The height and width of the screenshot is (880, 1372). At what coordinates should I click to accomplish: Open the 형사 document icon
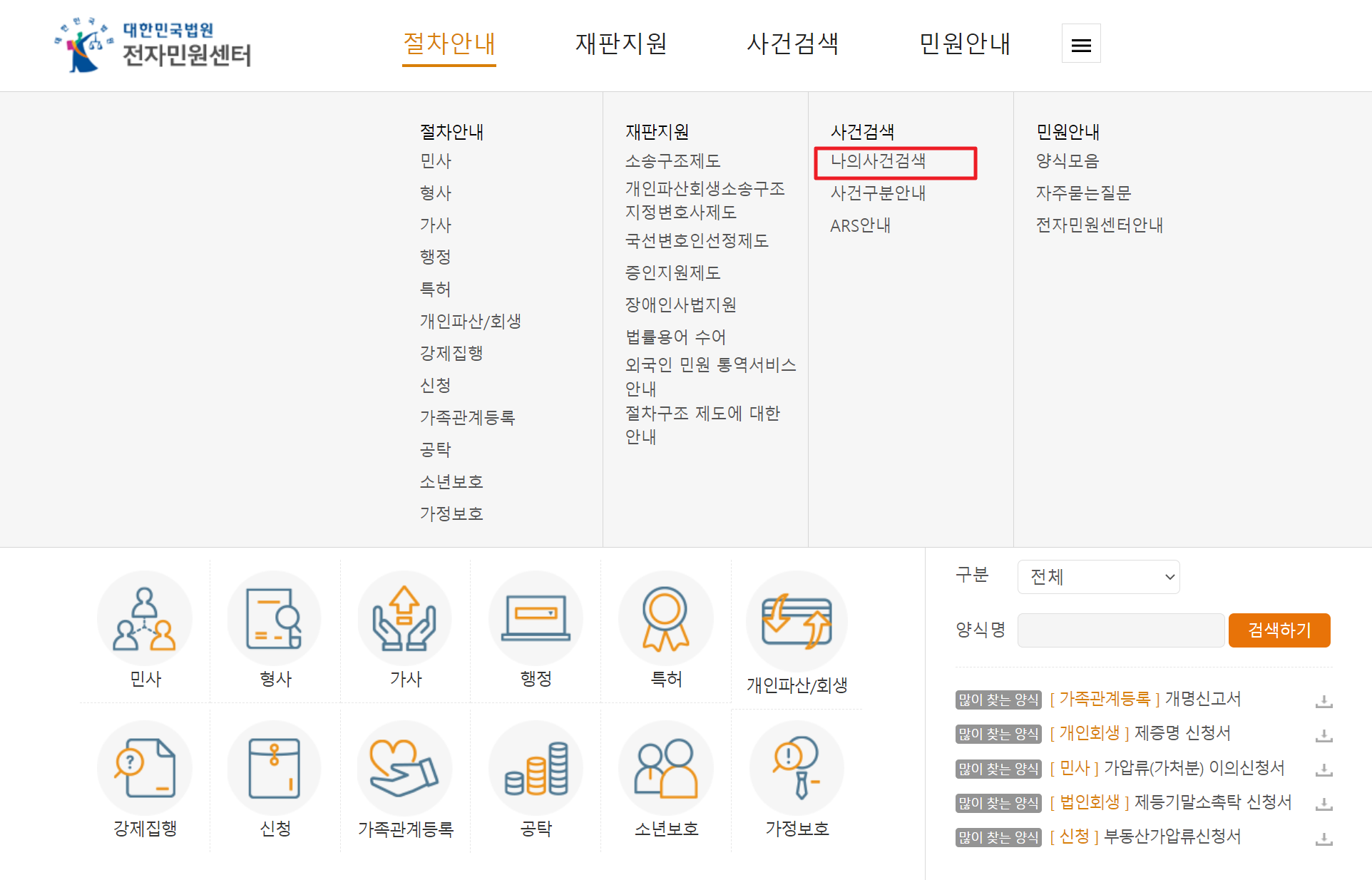coord(275,619)
